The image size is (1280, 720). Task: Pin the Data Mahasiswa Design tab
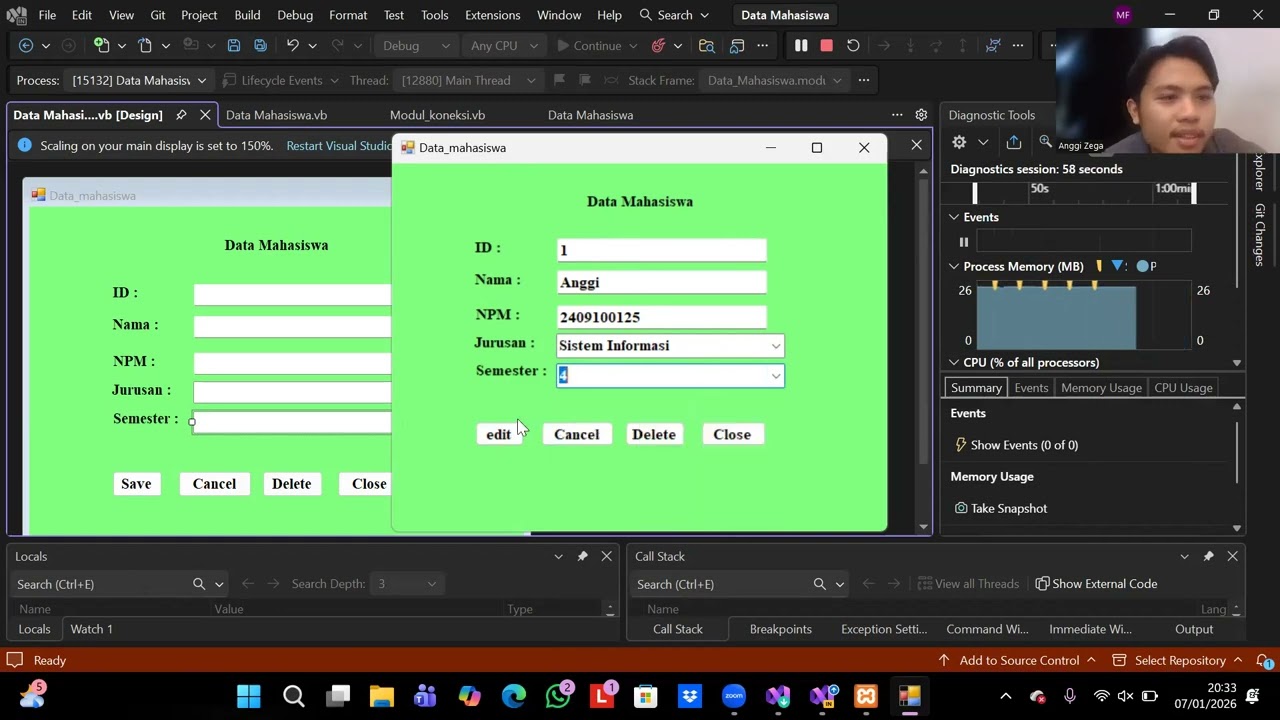click(x=181, y=115)
